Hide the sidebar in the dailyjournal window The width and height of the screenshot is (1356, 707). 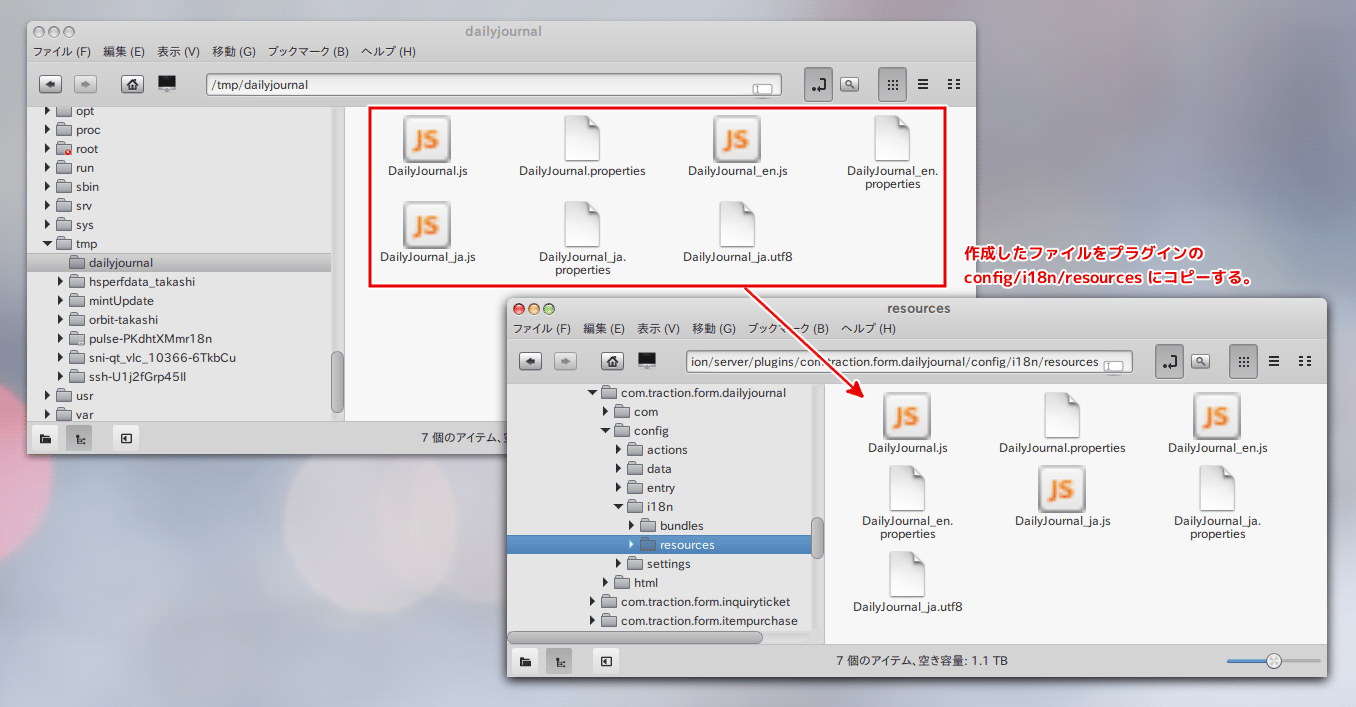(126, 437)
